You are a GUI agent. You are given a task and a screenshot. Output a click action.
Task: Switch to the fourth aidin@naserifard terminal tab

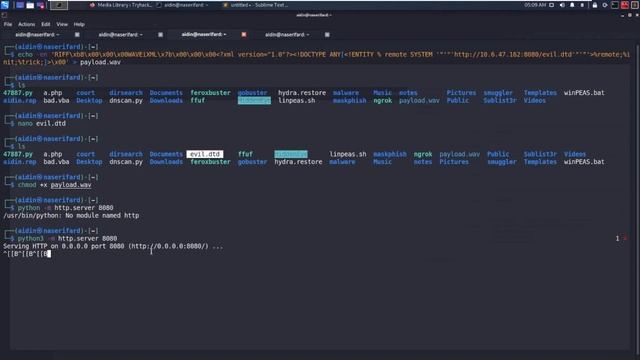point(287,35)
